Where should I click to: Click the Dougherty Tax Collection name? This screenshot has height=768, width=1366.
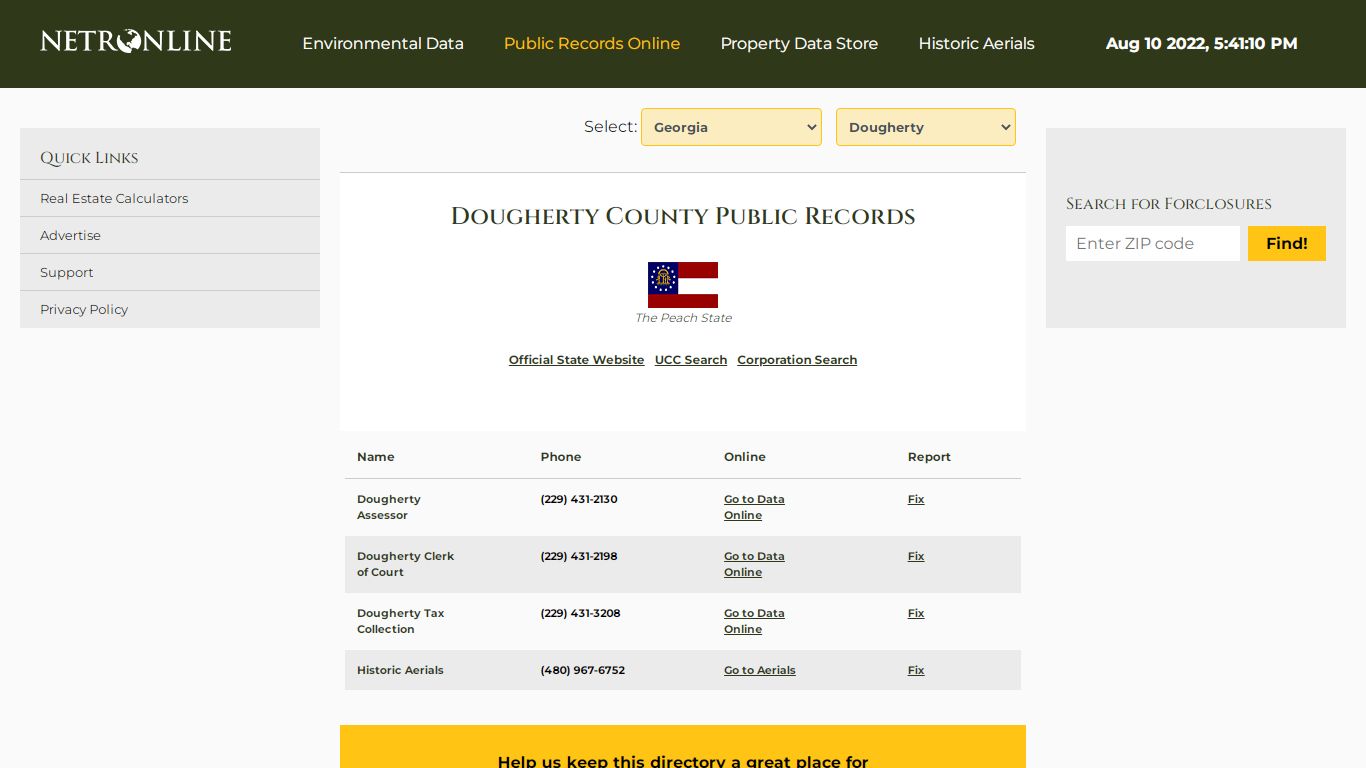[400, 621]
